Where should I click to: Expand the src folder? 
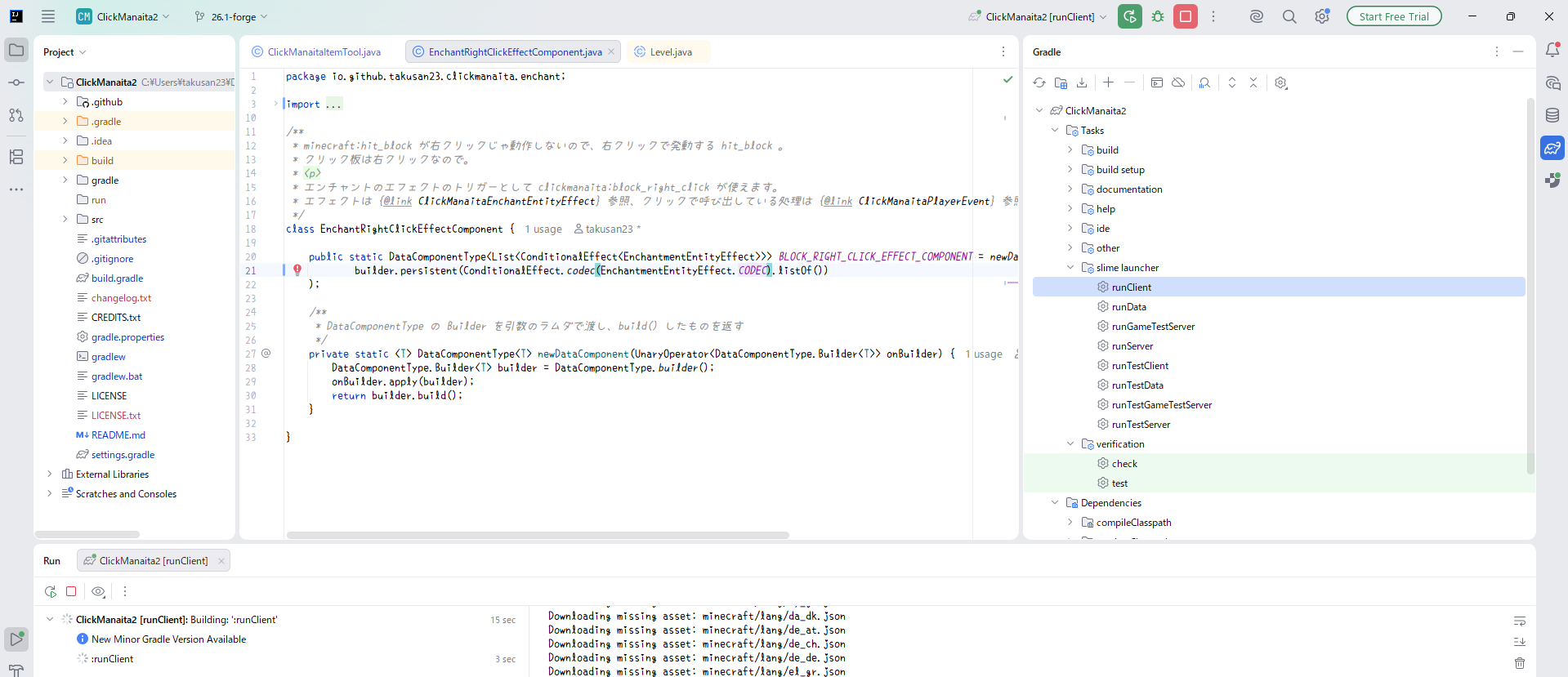65,219
